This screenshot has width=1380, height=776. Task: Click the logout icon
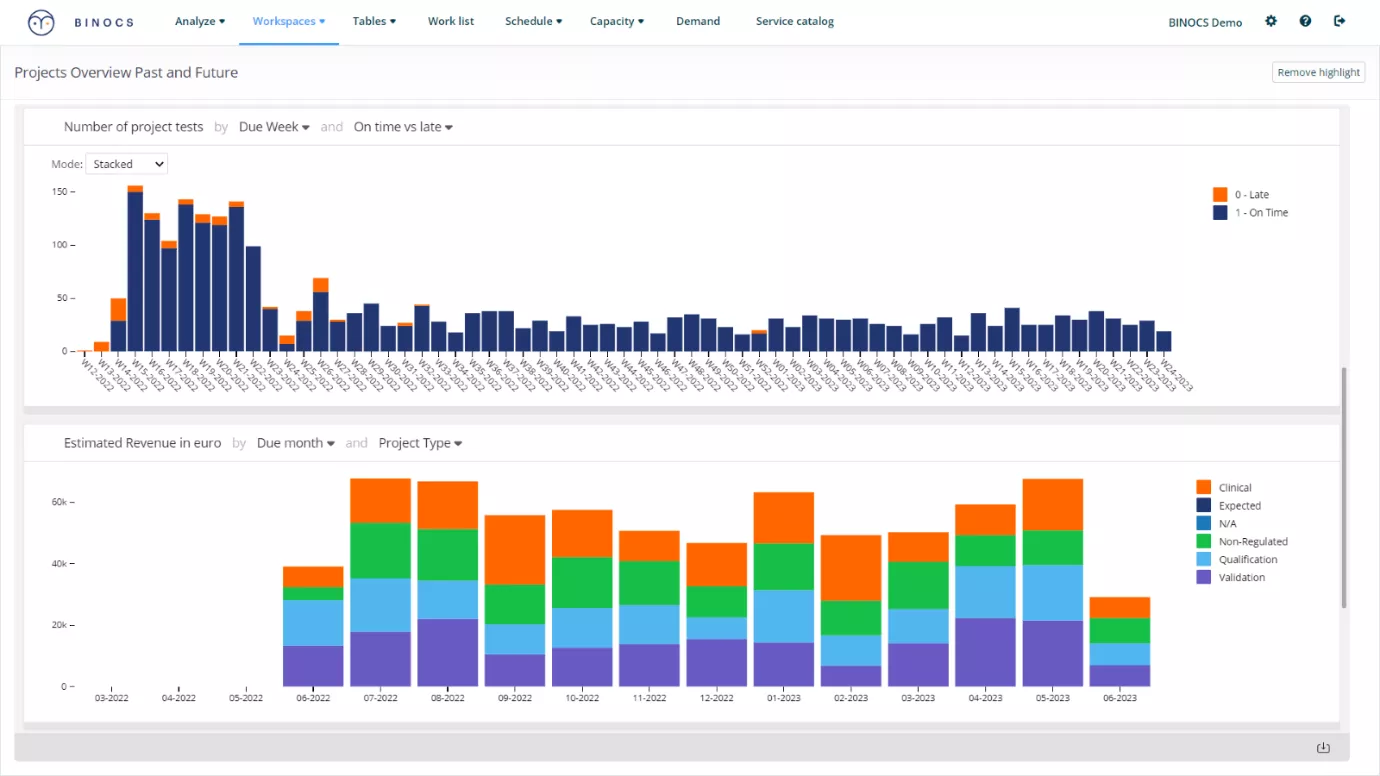(x=1340, y=21)
